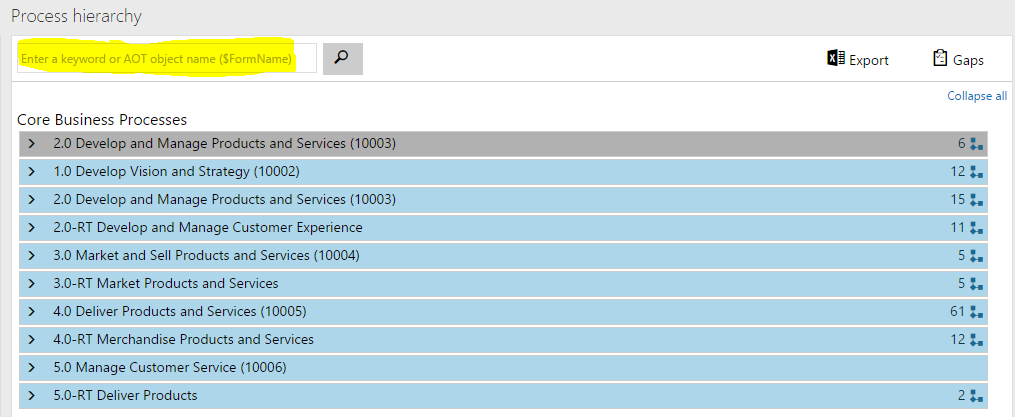Expand the 2.0 Develop row with count 15
Screen dimensions: 1015x417
(x=32, y=200)
